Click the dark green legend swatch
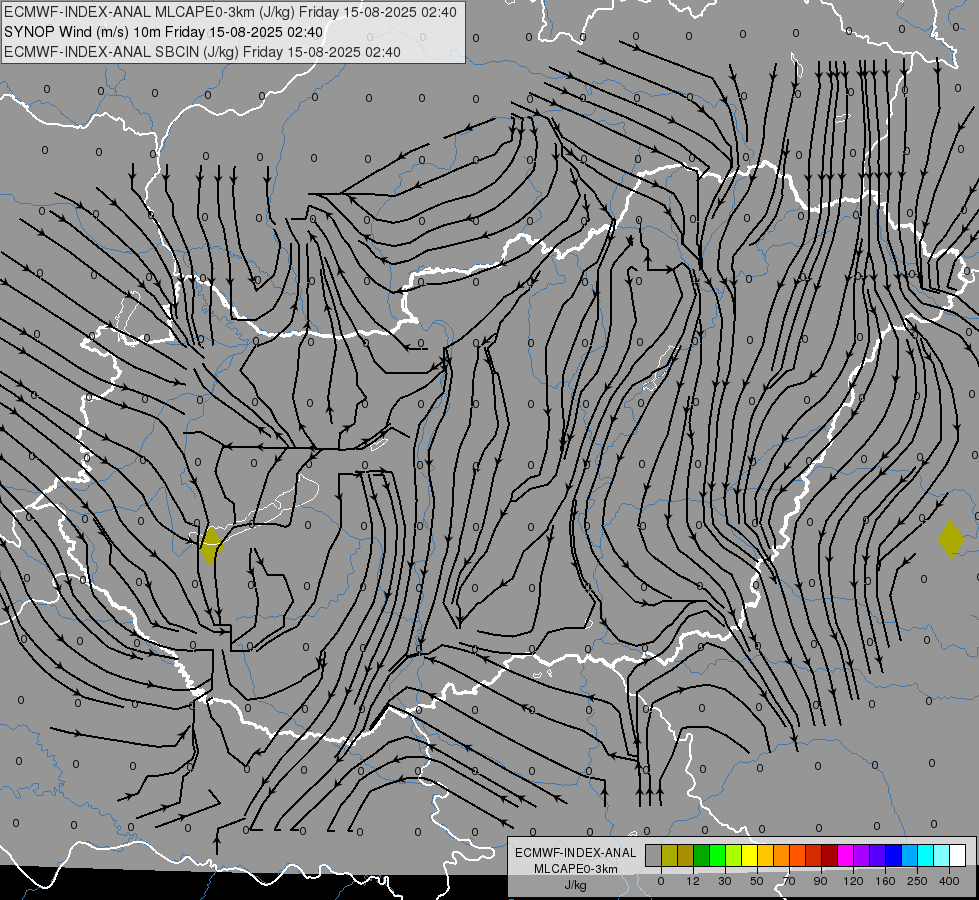Viewport: 979px width, 900px height. [701, 856]
